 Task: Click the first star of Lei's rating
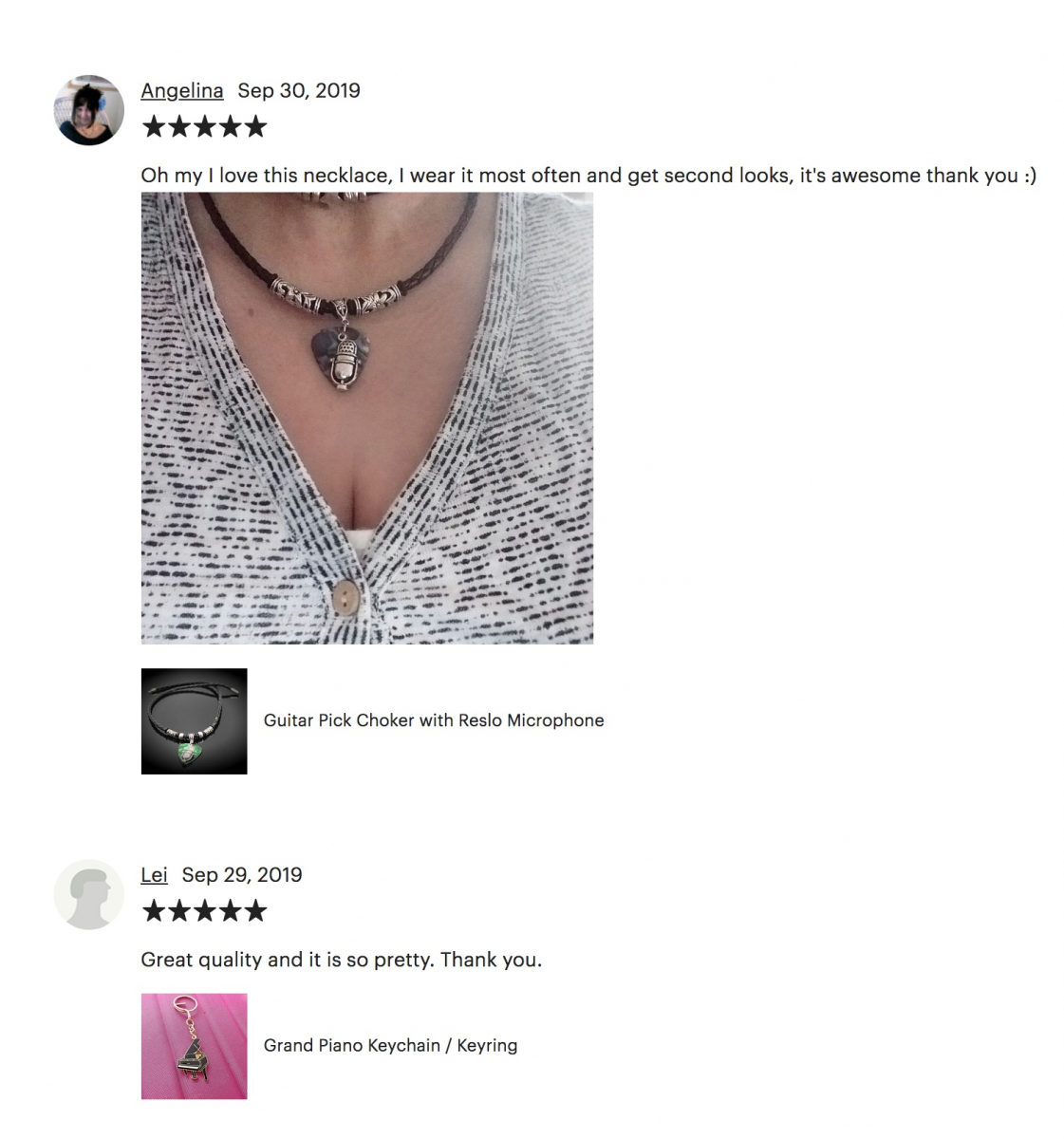click(153, 912)
